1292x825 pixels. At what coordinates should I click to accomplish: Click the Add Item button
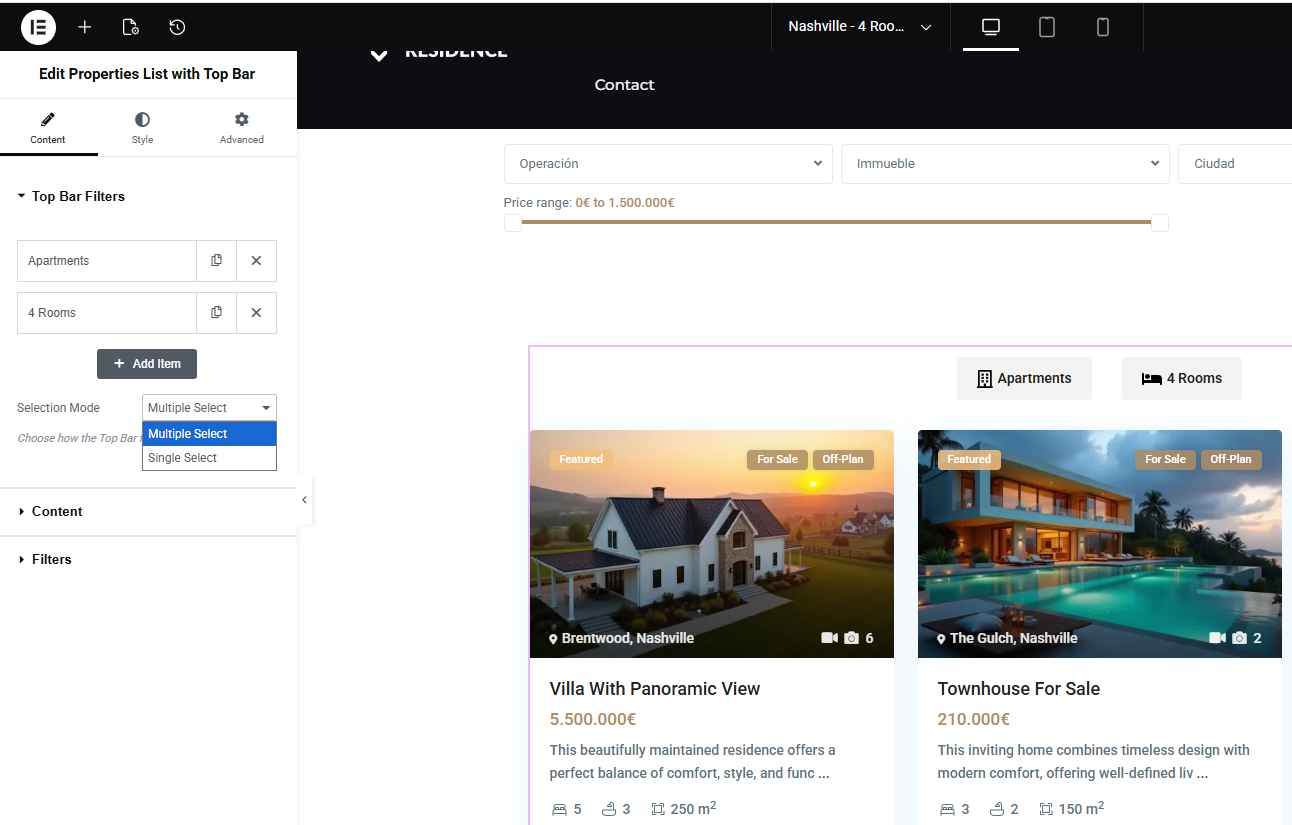pyautogui.click(x=147, y=364)
